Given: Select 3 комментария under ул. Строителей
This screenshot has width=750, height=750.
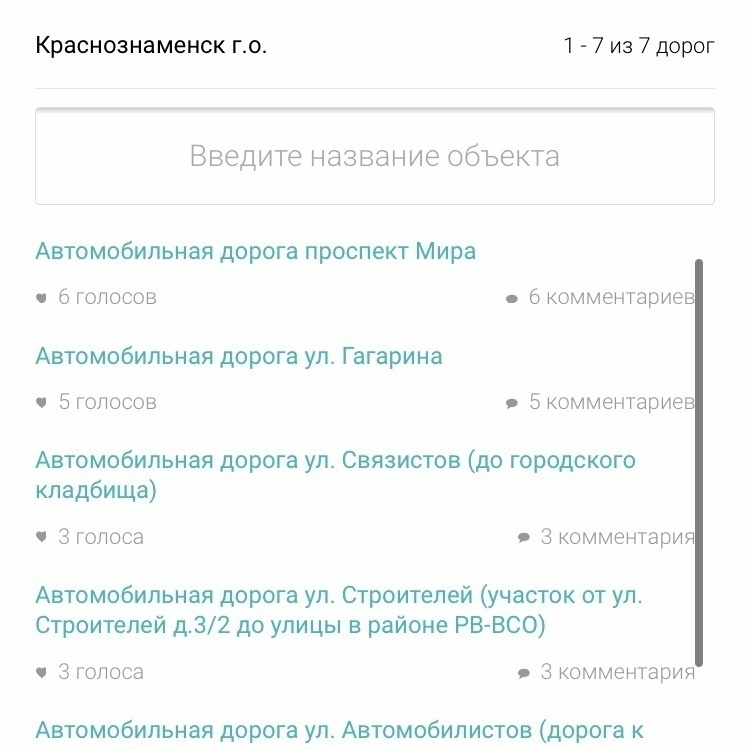Looking at the screenshot, I should pyautogui.click(x=618, y=672).
